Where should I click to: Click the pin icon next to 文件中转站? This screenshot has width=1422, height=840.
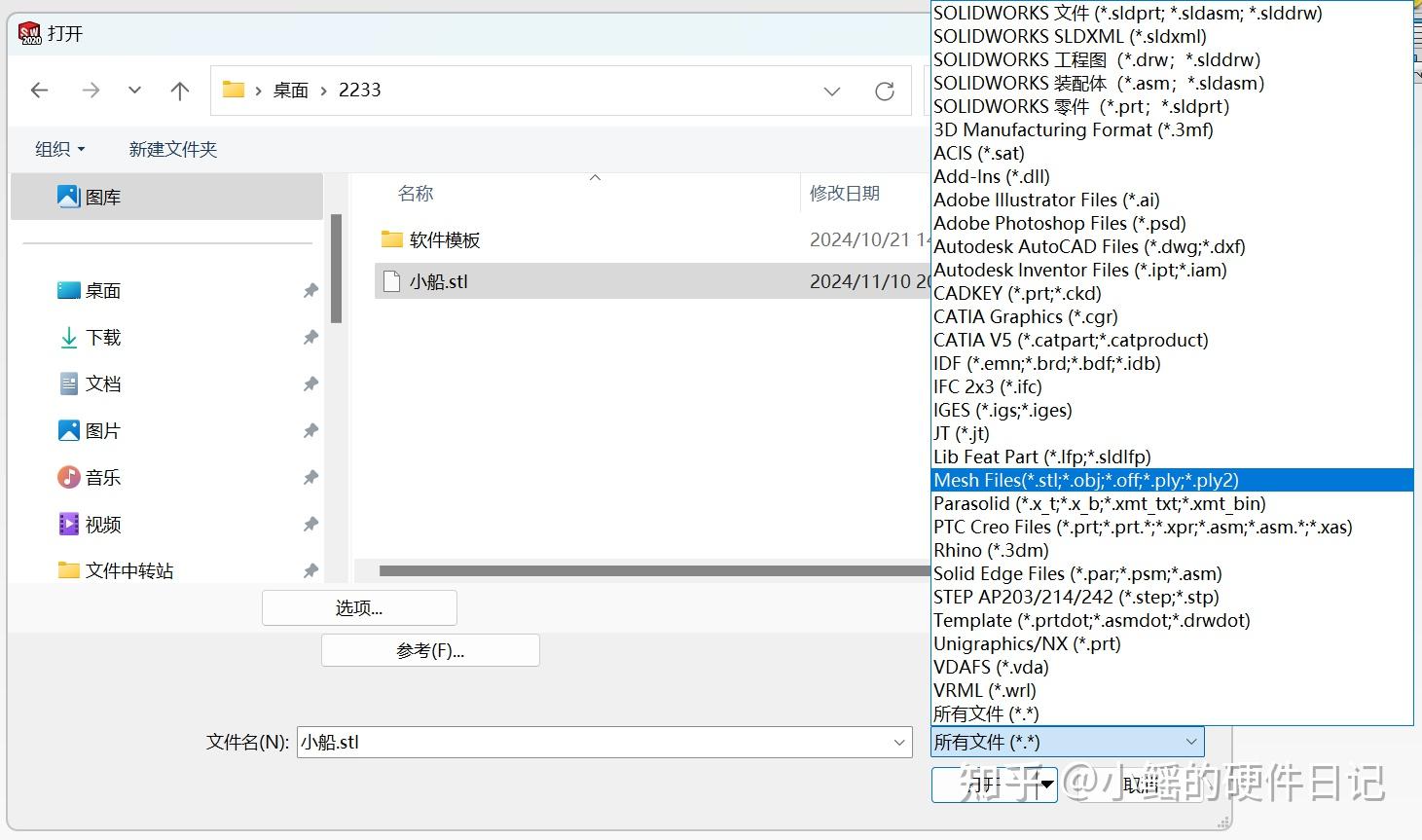click(310, 570)
